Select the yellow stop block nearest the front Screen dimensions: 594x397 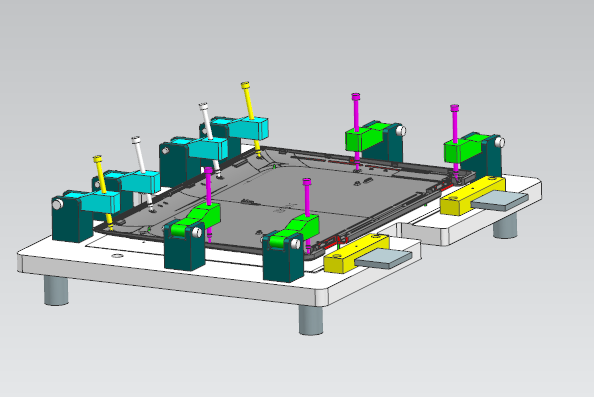[355, 254]
